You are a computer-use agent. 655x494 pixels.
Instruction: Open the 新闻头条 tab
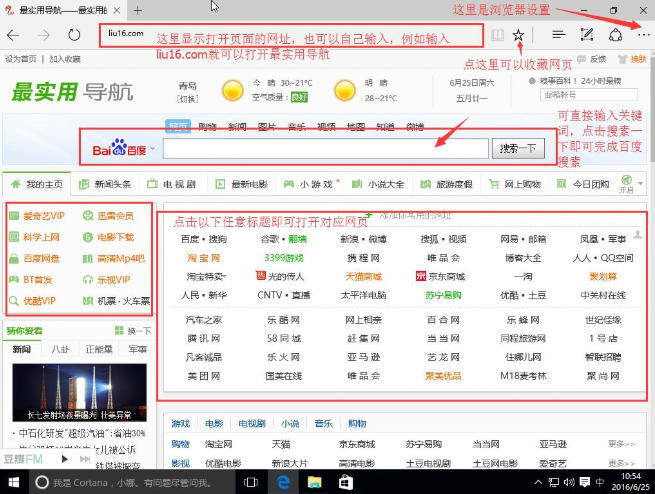pyautogui.click(x=105, y=184)
